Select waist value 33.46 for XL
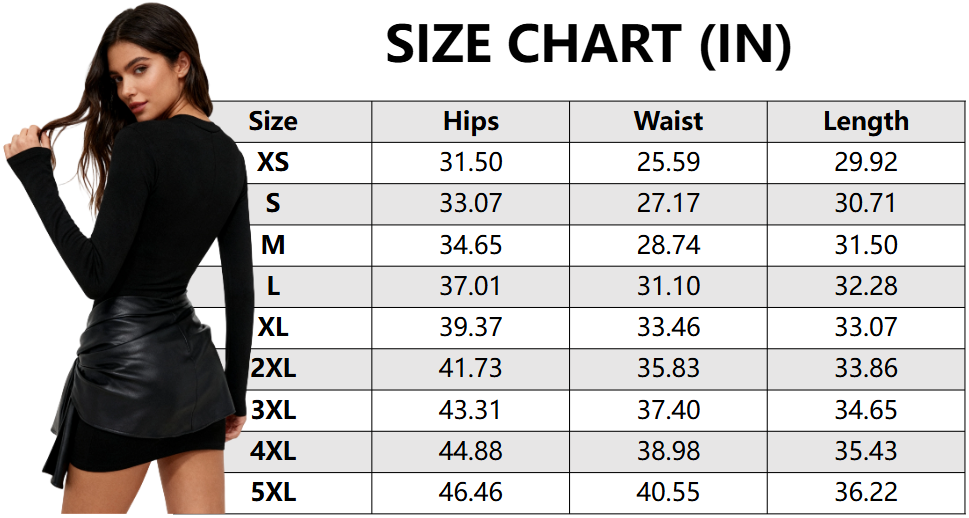 pos(668,327)
